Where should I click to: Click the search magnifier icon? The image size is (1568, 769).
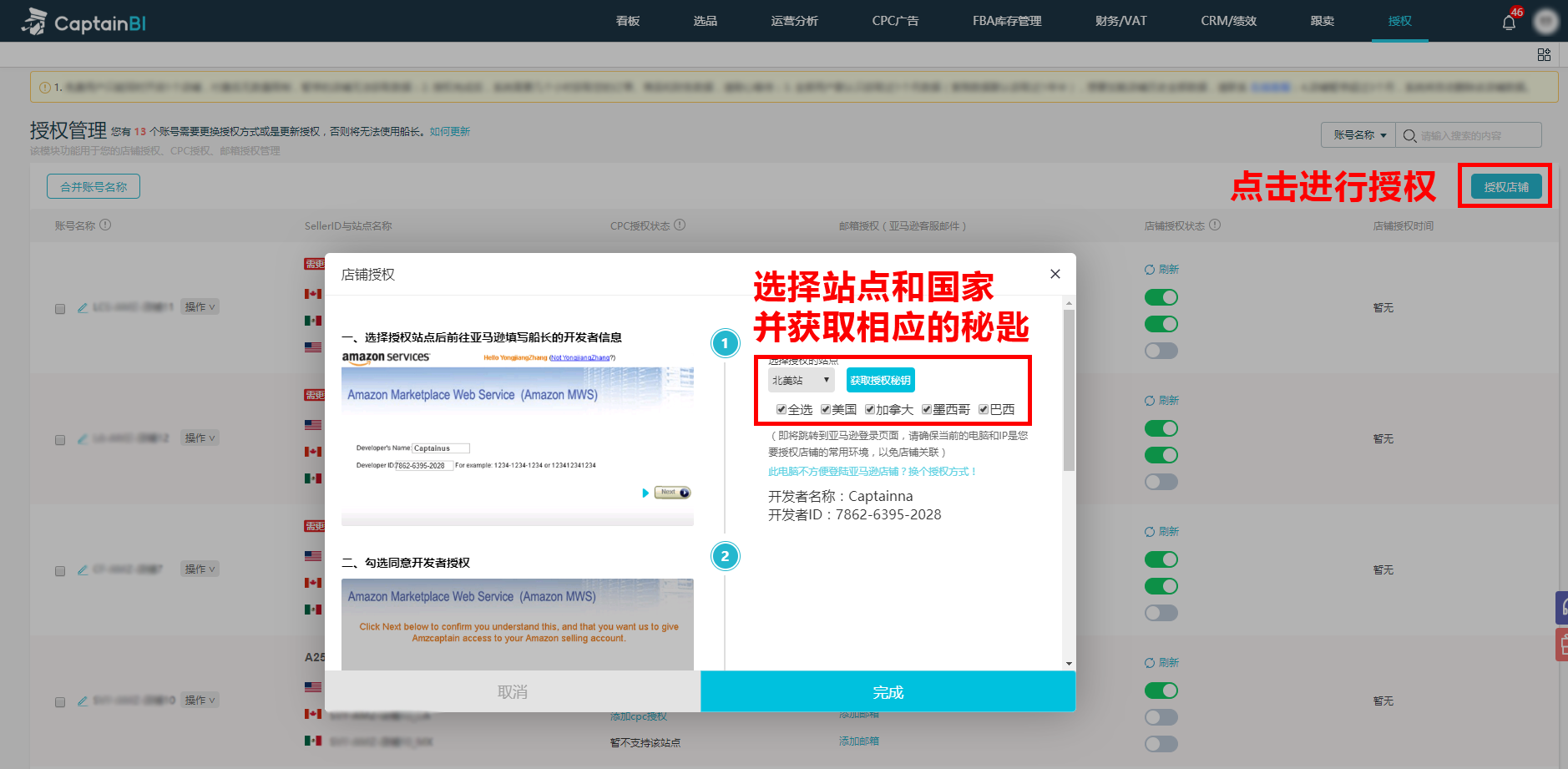[1409, 135]
